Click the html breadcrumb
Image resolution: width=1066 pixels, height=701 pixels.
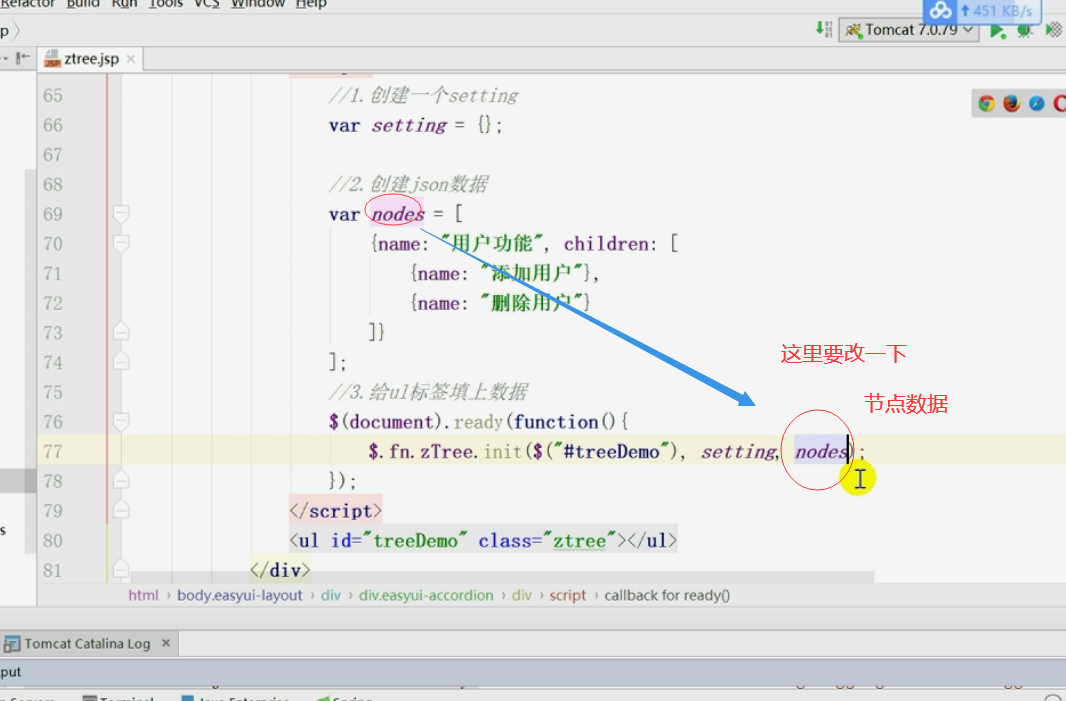(x=143, y=595)
